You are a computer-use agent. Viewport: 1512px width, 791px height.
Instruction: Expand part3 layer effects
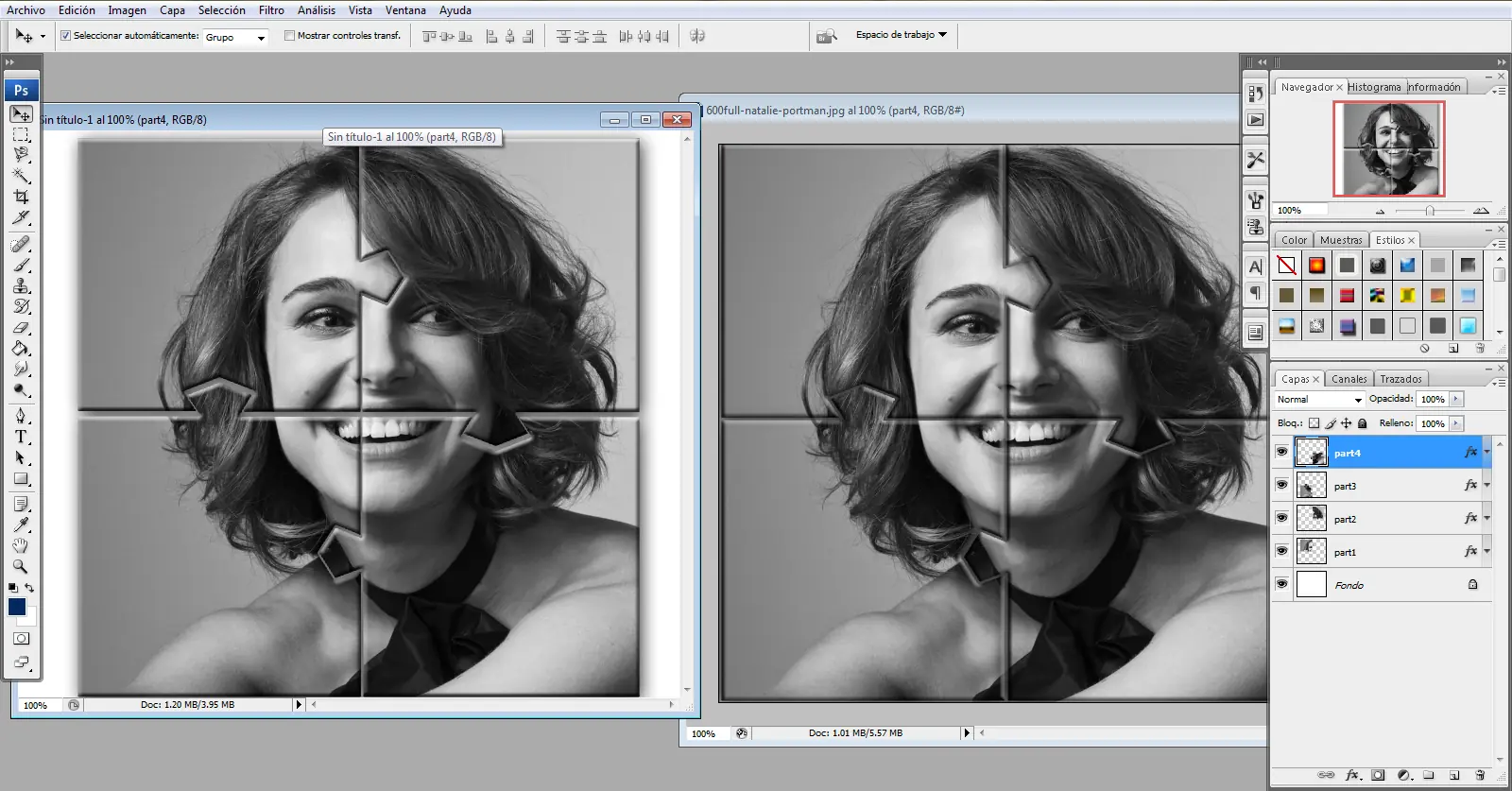tap(1486, 485)
